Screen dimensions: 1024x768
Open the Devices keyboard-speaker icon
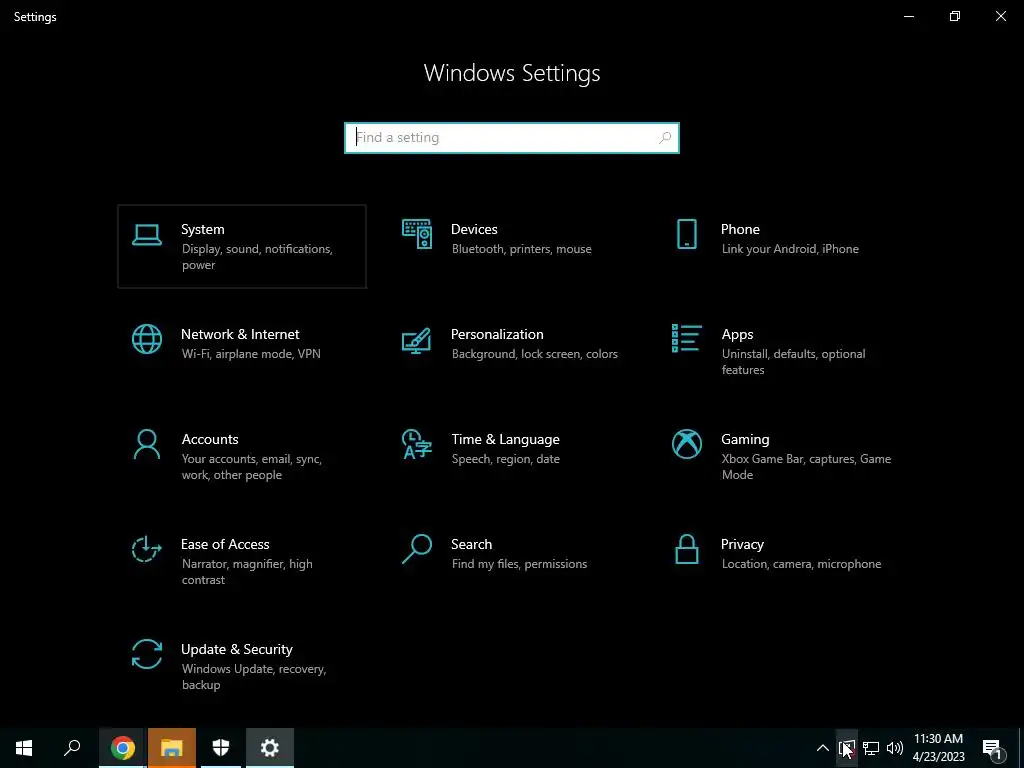tap(417, 234)
